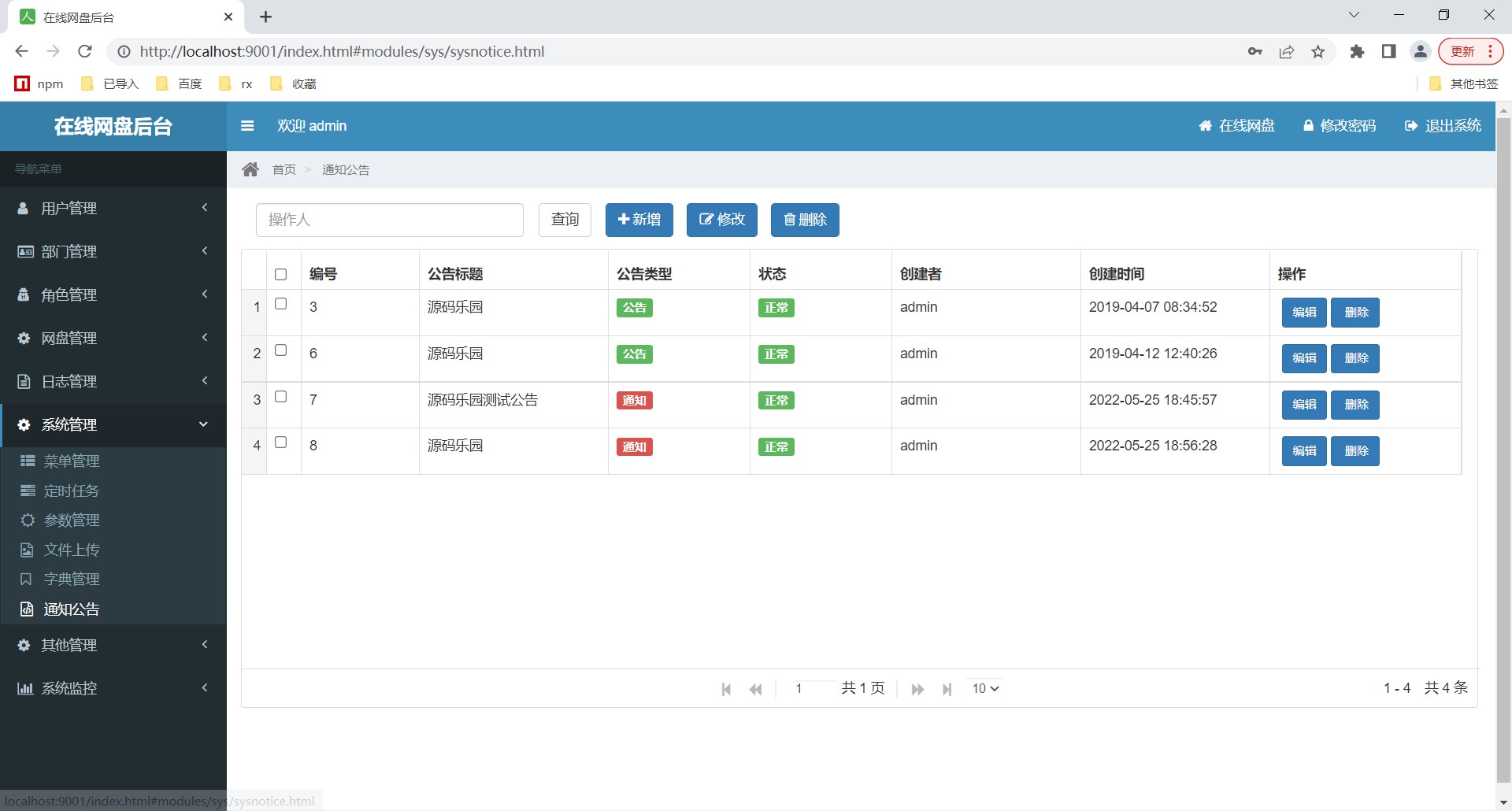1512x811 pixels.
Task: Toggle the select-all checkbox in table header
Action: pos(280,274)
